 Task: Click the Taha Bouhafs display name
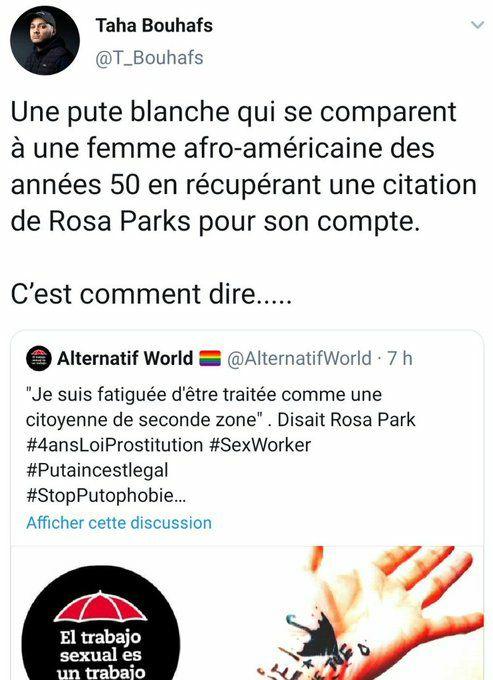point(154,26)
